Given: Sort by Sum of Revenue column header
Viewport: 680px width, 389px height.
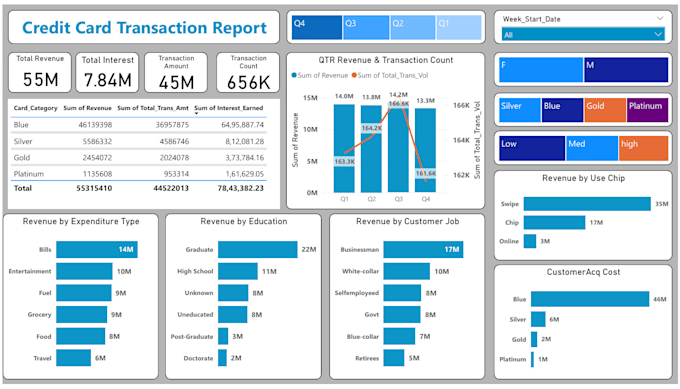Looking at the screenshot, I should (x=87, y=108).
